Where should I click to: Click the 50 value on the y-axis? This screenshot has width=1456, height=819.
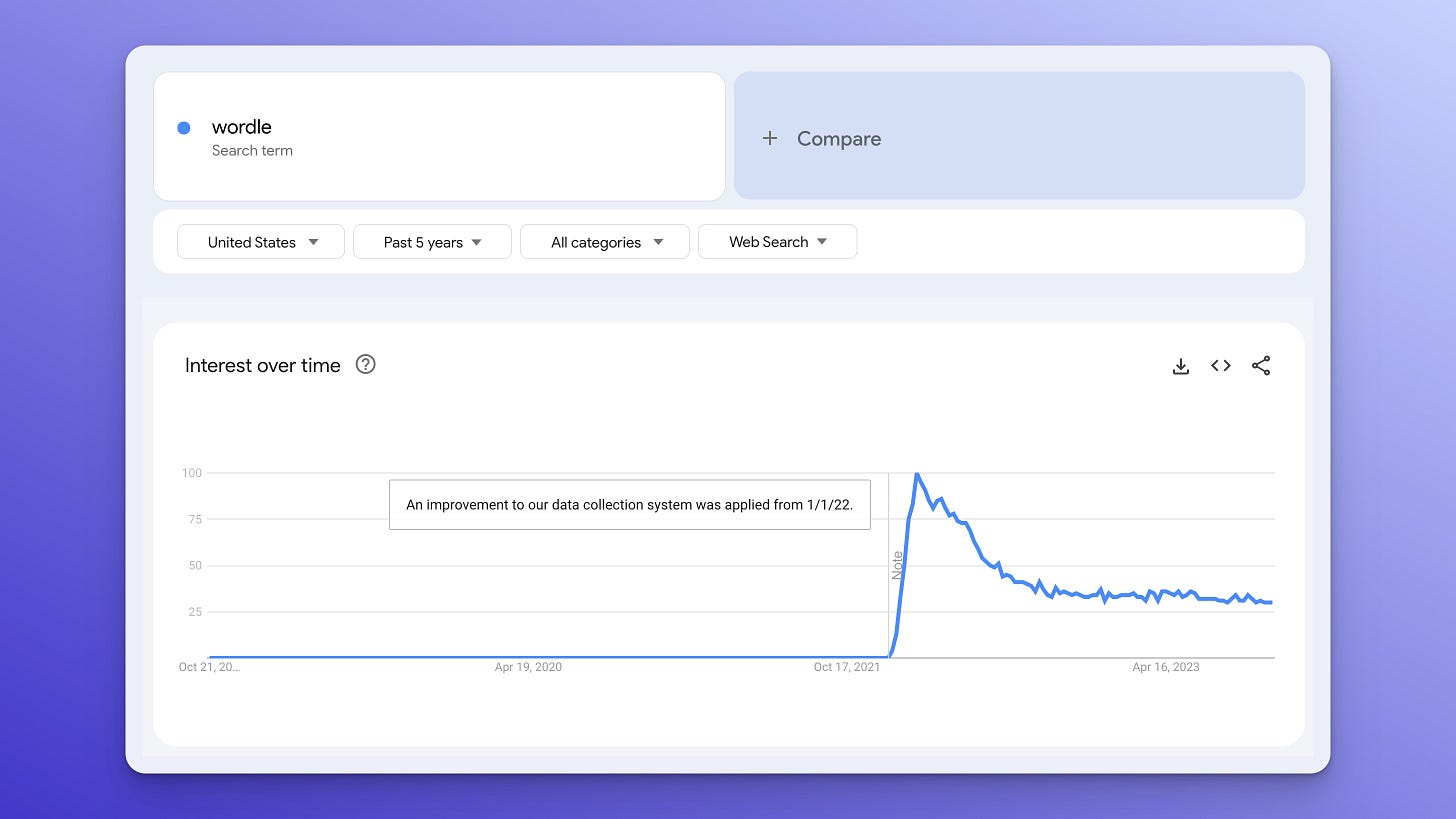tap(195, 566)
